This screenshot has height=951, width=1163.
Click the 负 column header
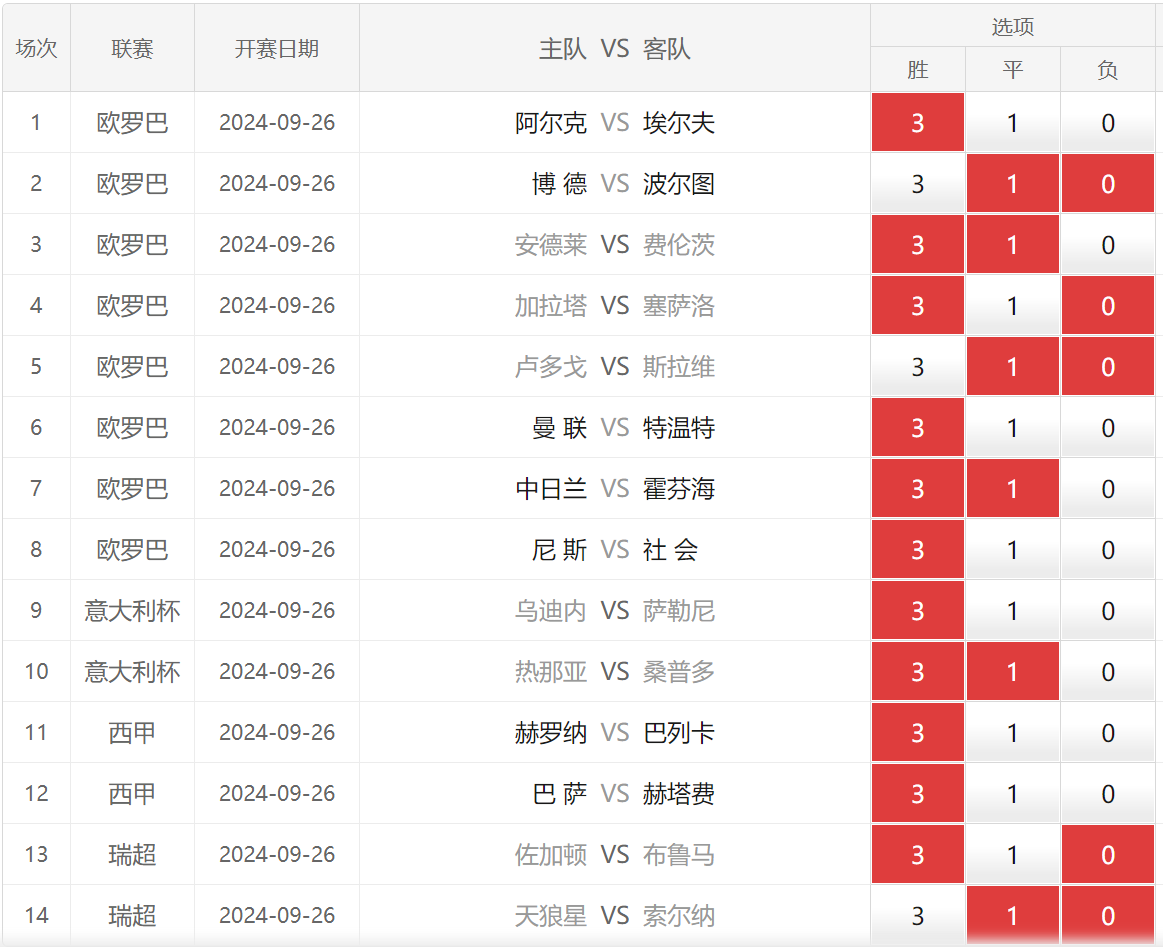(1107, 70)
